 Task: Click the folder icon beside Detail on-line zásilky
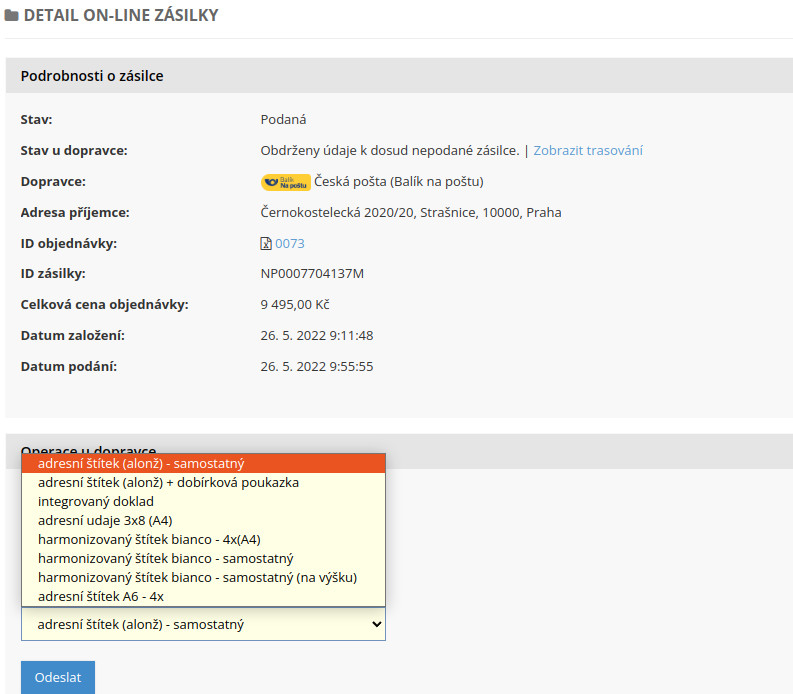11,15
